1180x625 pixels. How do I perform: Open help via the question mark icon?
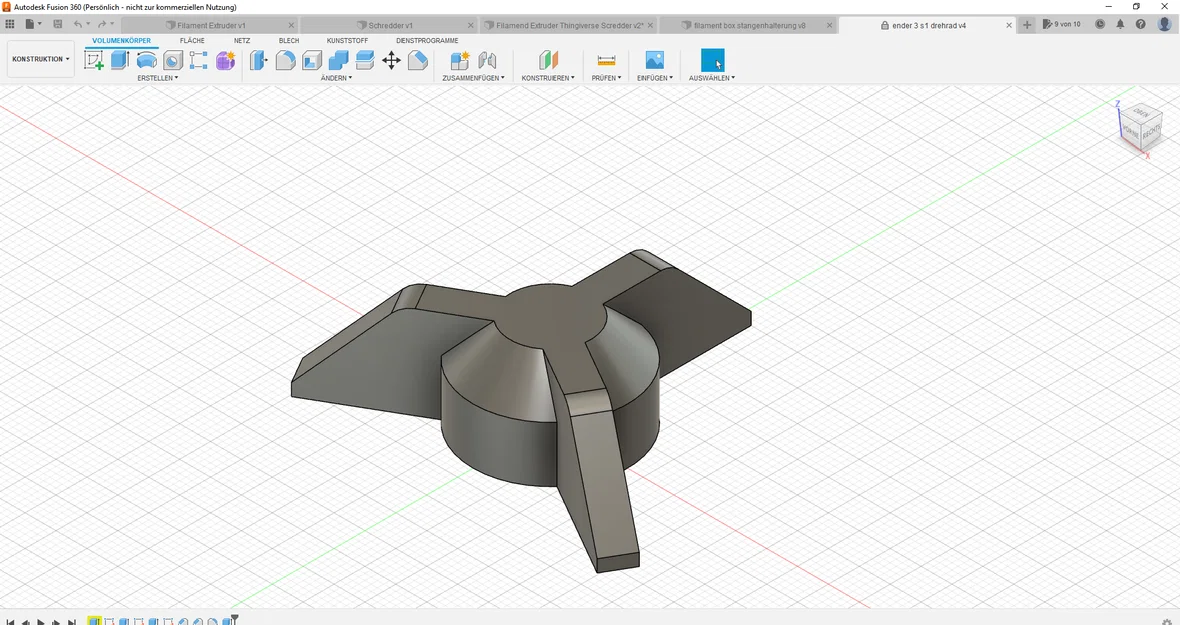point(1141,22)
